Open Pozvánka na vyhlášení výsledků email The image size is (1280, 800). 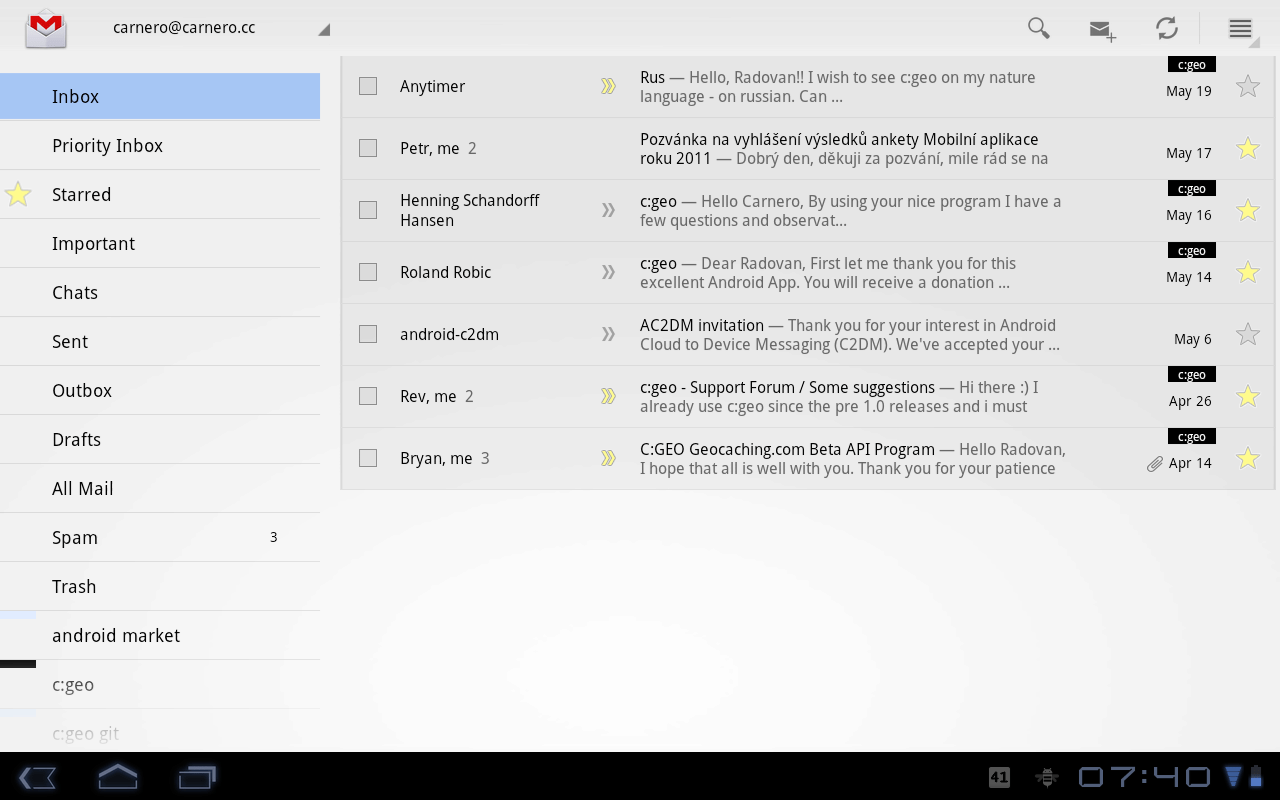(808, 148)
